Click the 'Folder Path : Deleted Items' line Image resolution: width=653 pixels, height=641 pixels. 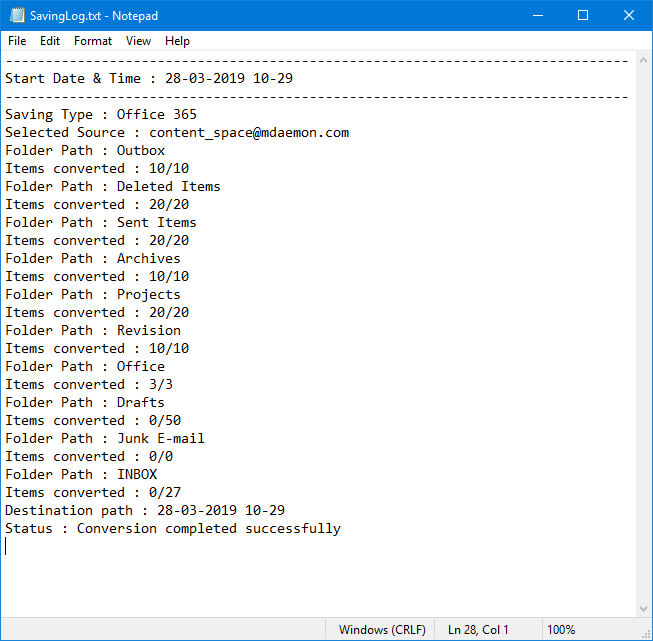(x=113, y=186)
